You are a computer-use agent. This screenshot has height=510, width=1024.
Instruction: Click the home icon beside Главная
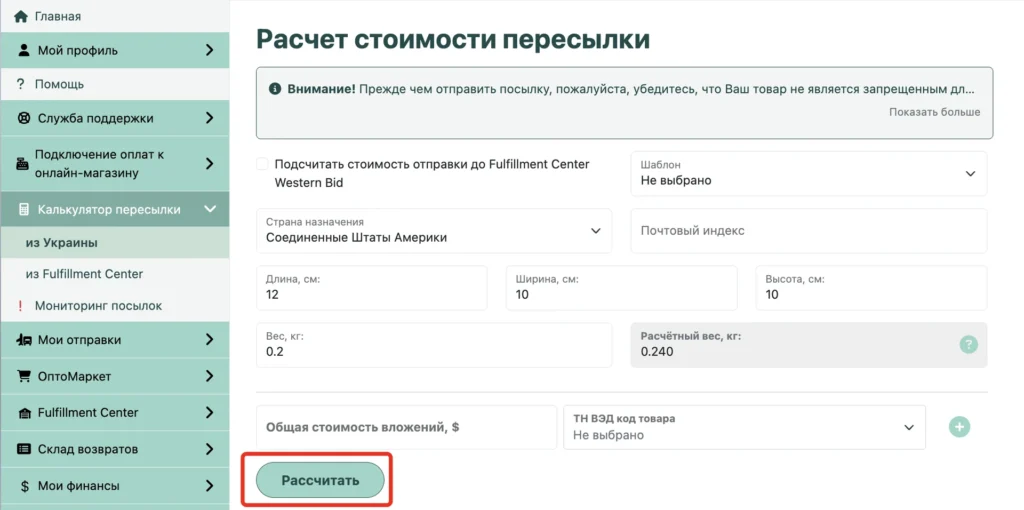pos(20,16)
